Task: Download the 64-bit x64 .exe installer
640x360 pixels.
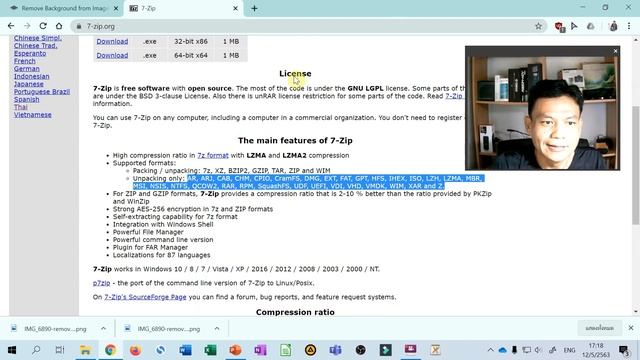Action: tap(112, 55)
